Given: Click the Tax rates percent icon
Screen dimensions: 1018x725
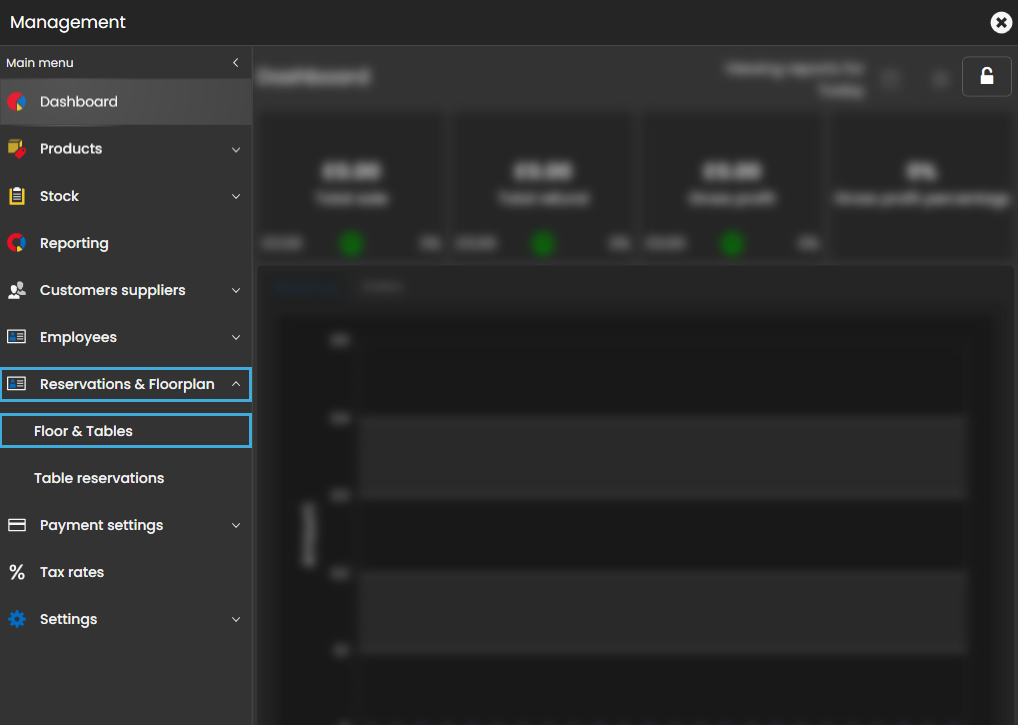Looking at the screenshot, I should click(16, 572).
